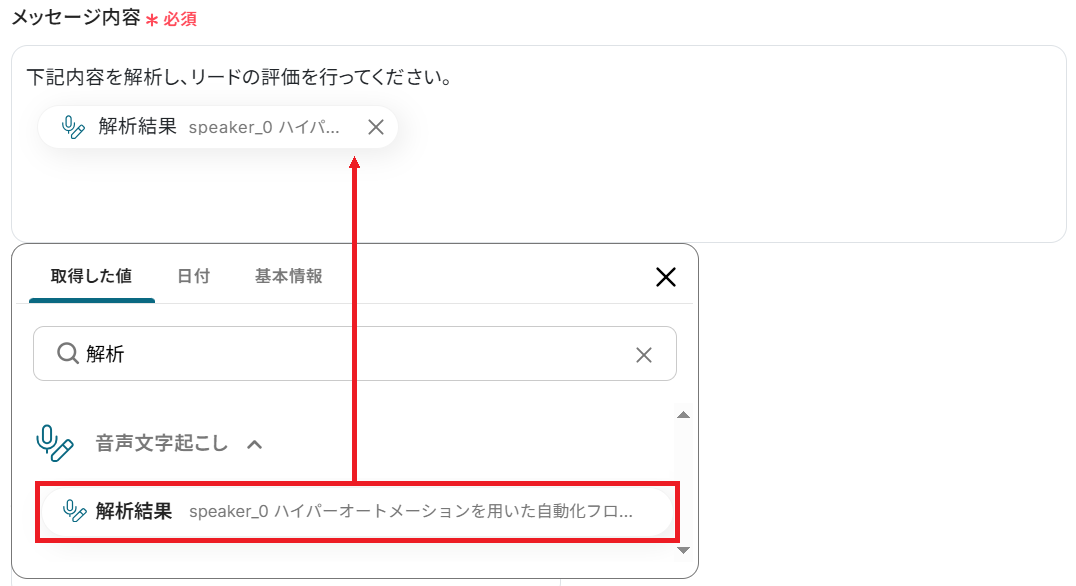Screen dimensions: 1076x586
Task: Click the microphone icon in the message chip
Action: (73, 127)
